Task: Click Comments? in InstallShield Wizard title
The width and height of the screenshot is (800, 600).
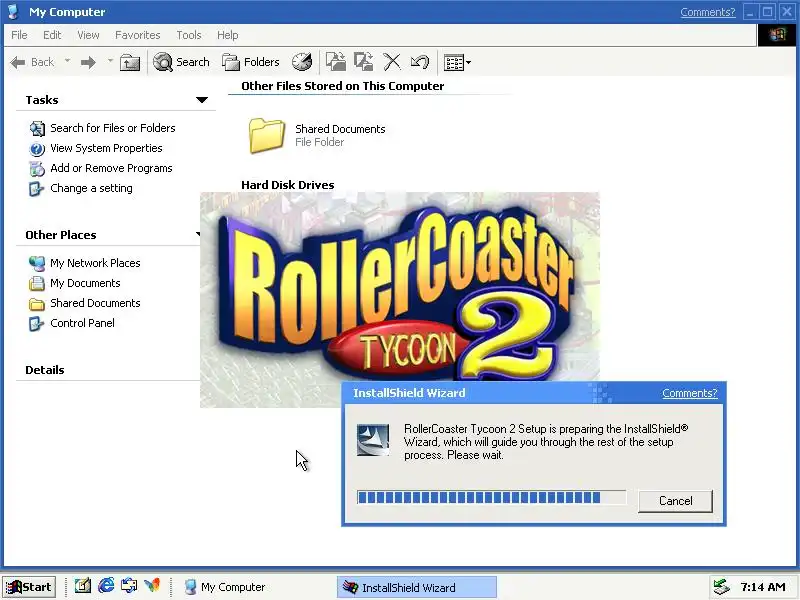Action: (x=689, y=393)
